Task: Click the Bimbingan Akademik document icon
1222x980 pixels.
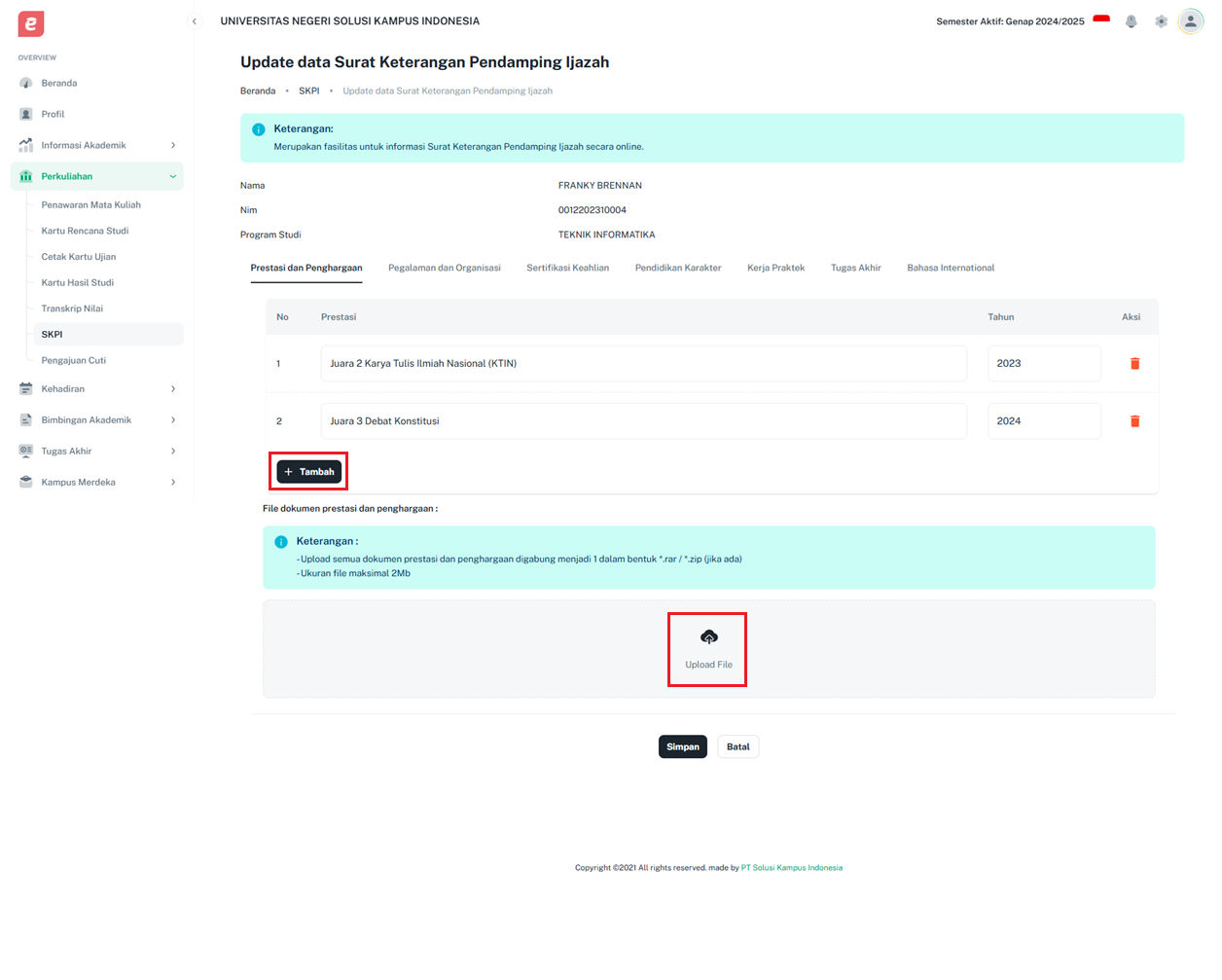Action: pos(26,419)
